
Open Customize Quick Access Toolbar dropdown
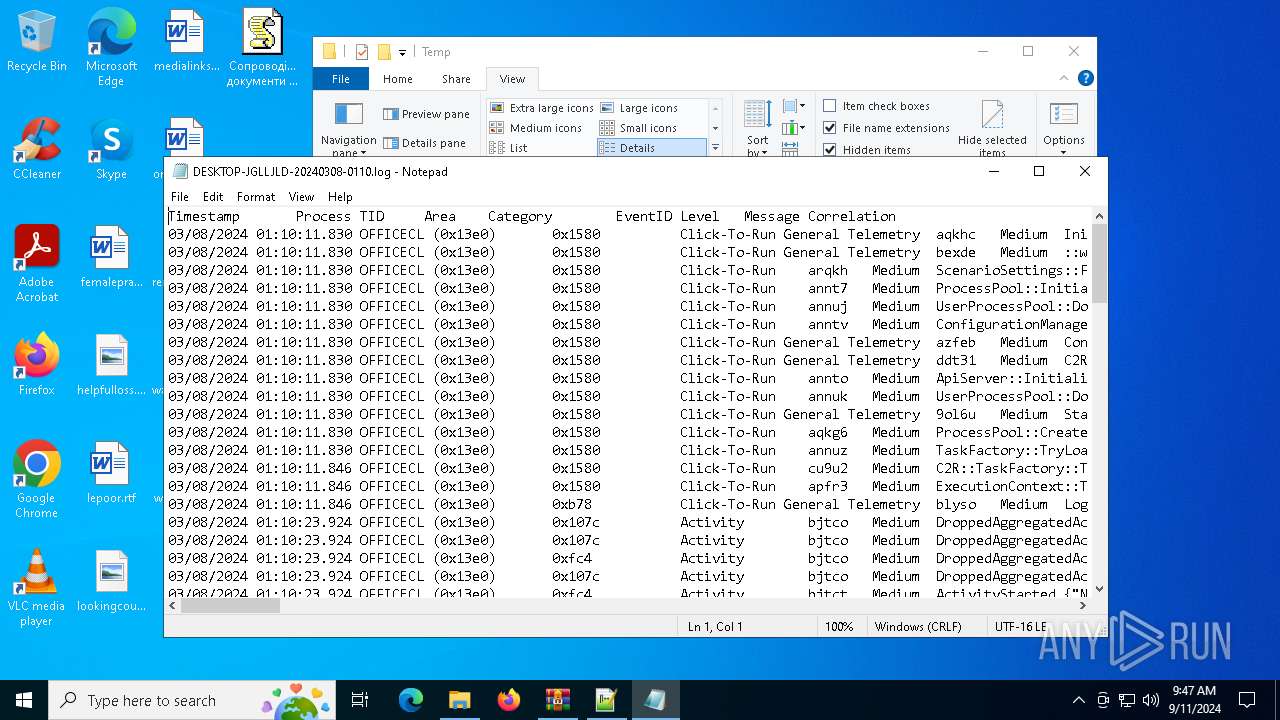pos(402,53)
